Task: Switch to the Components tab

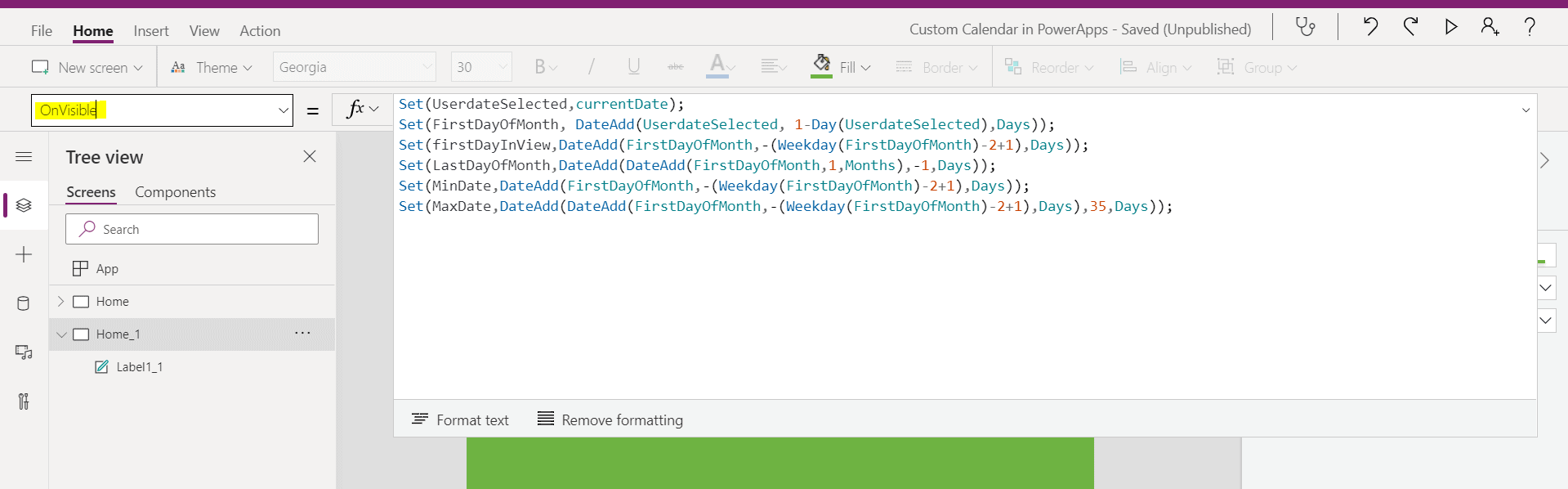Action: pos(176,192)
